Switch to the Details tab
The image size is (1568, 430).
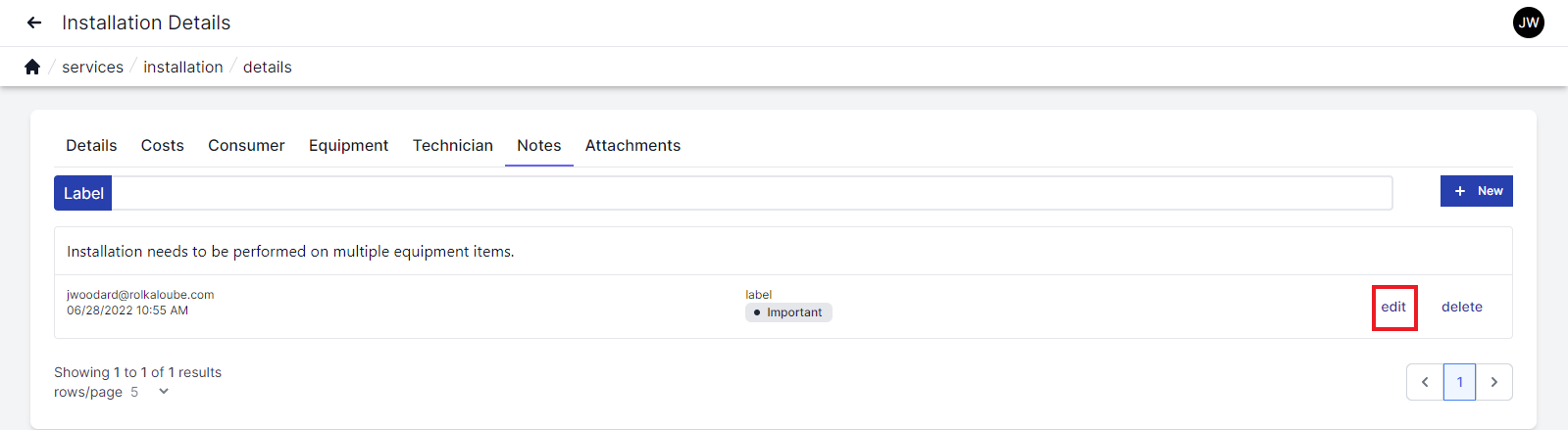point(91,145)
